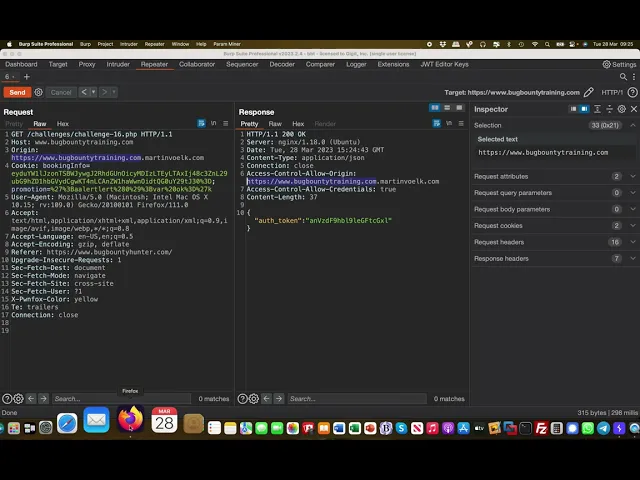Toggle \n display in the response

pyautogui.click(x=449, y=123)
